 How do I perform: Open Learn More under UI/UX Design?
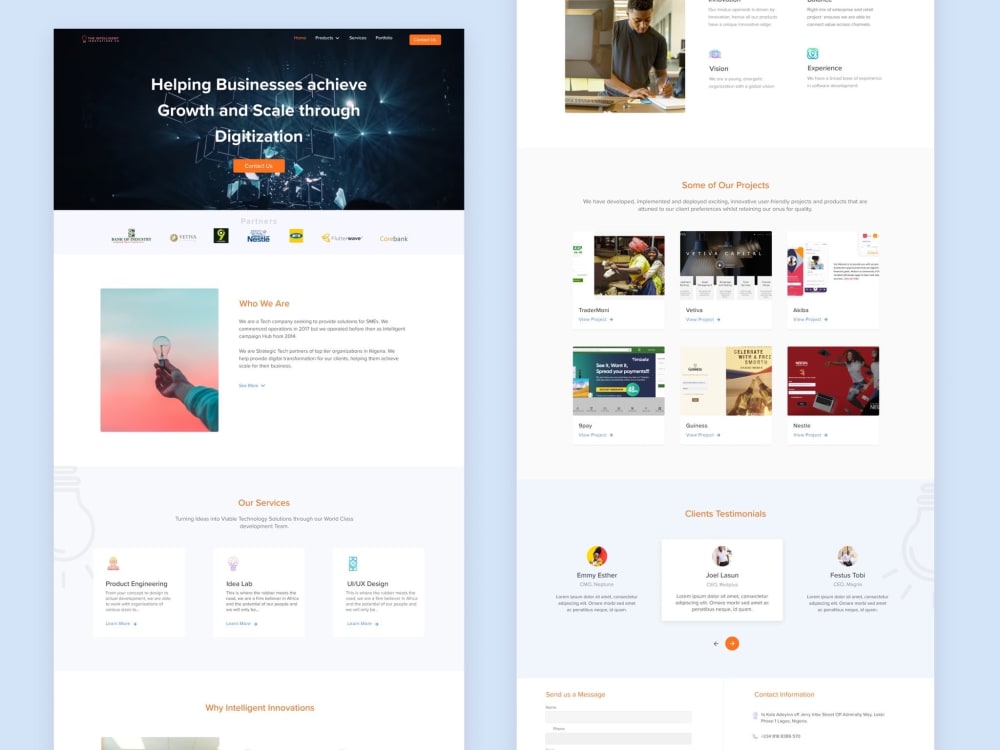(x=362, y=624)
